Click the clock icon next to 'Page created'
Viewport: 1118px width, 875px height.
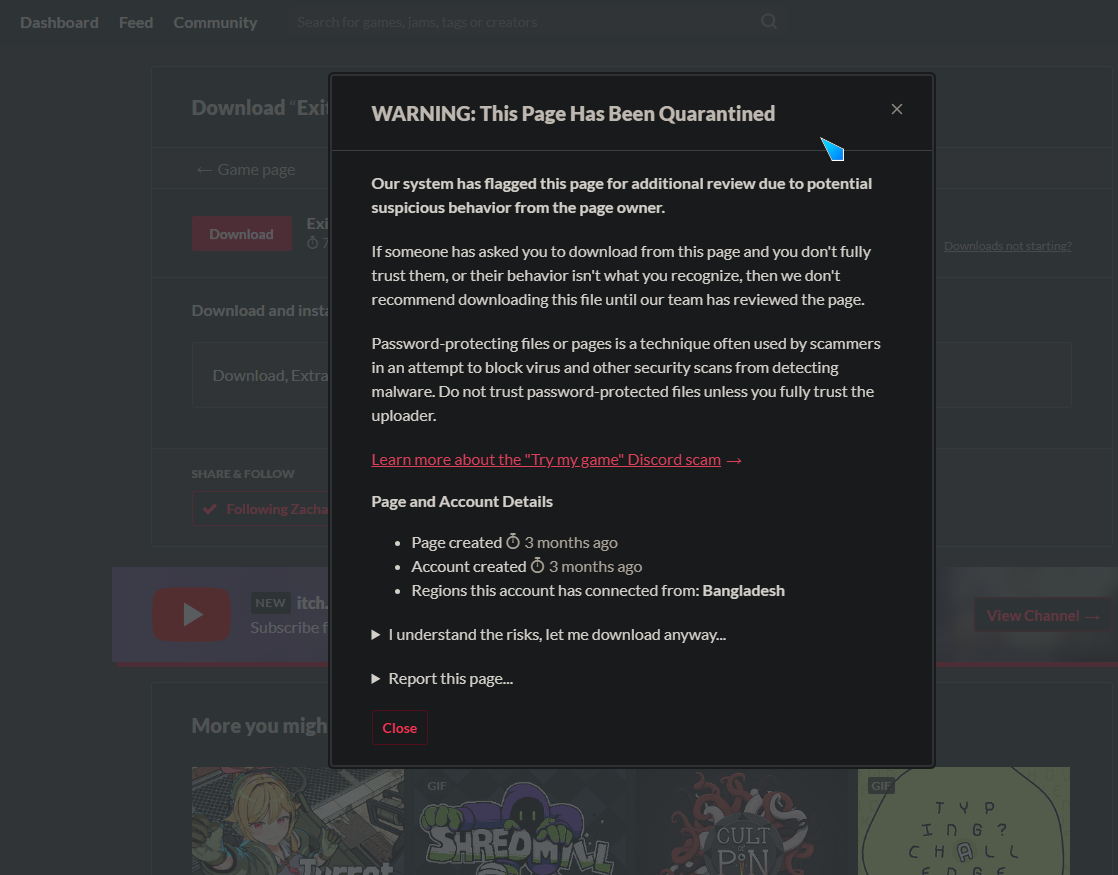tap(513, 542)
